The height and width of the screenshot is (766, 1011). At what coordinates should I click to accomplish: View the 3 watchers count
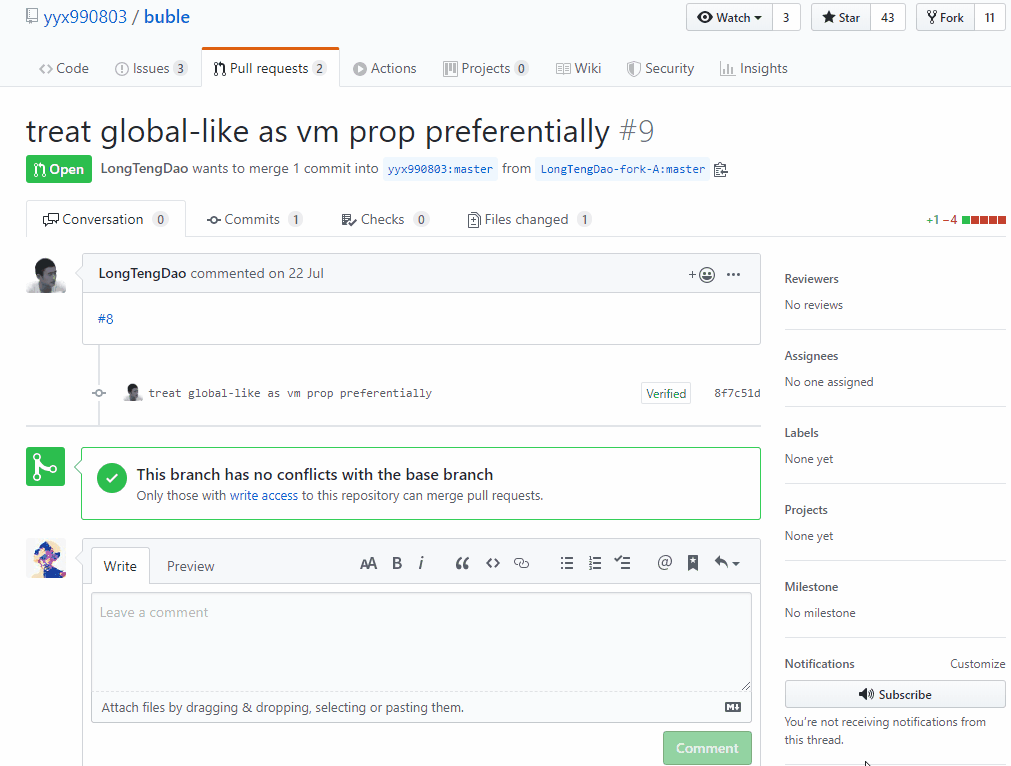click(x=786, y=17)
